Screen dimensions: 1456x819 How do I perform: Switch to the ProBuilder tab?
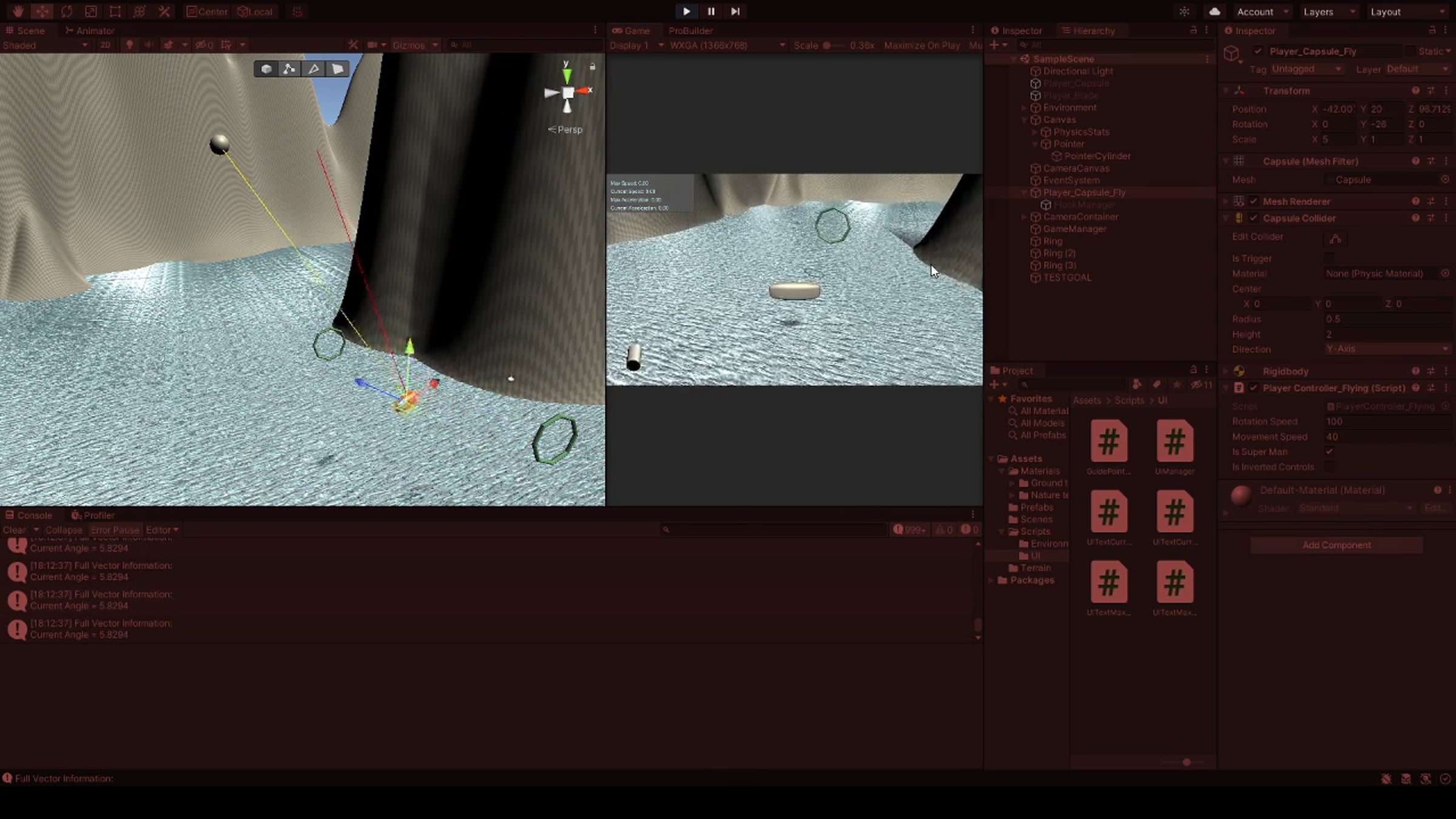coord(690,30)
